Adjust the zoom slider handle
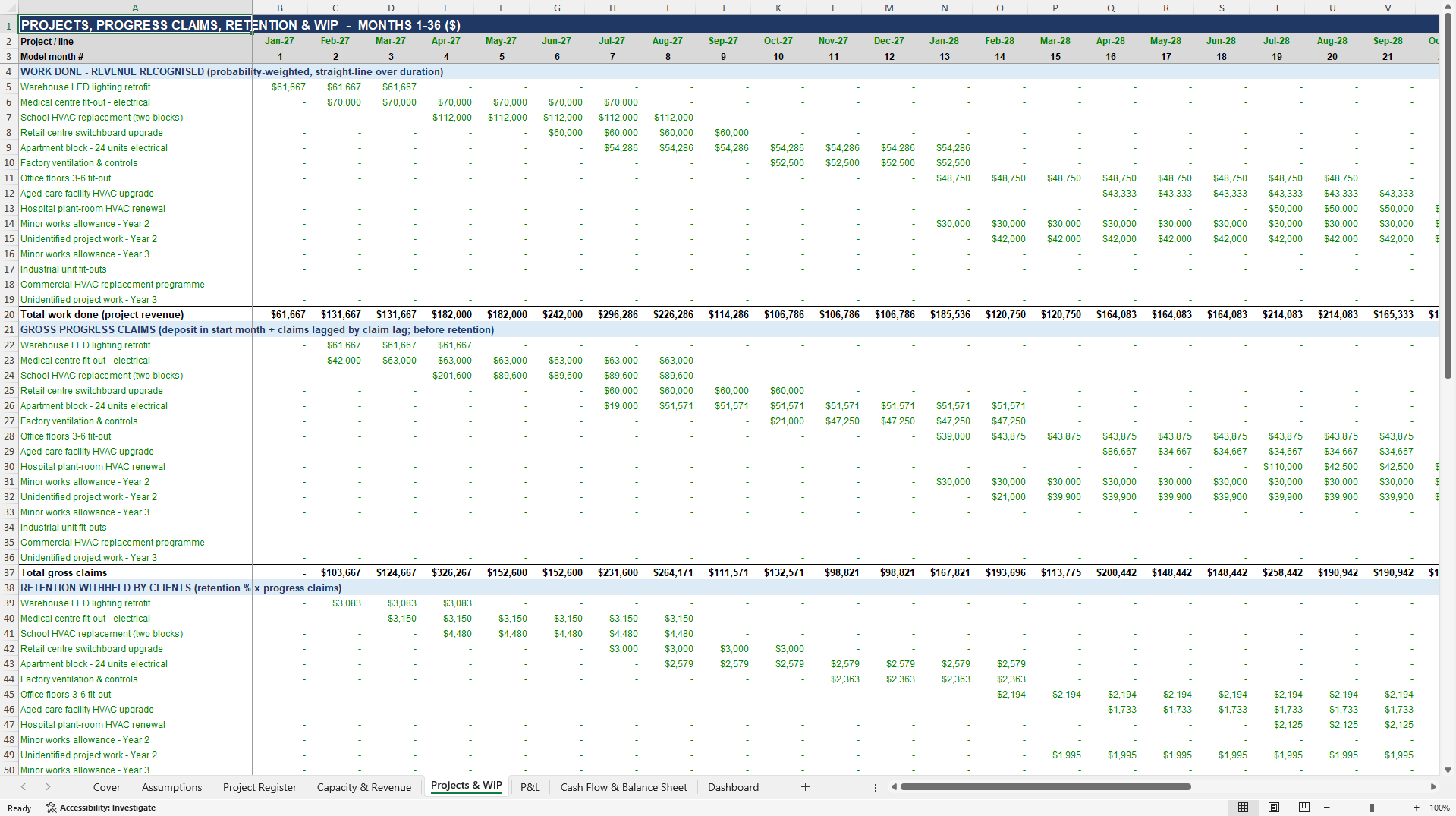 [x=1372, y=808]
